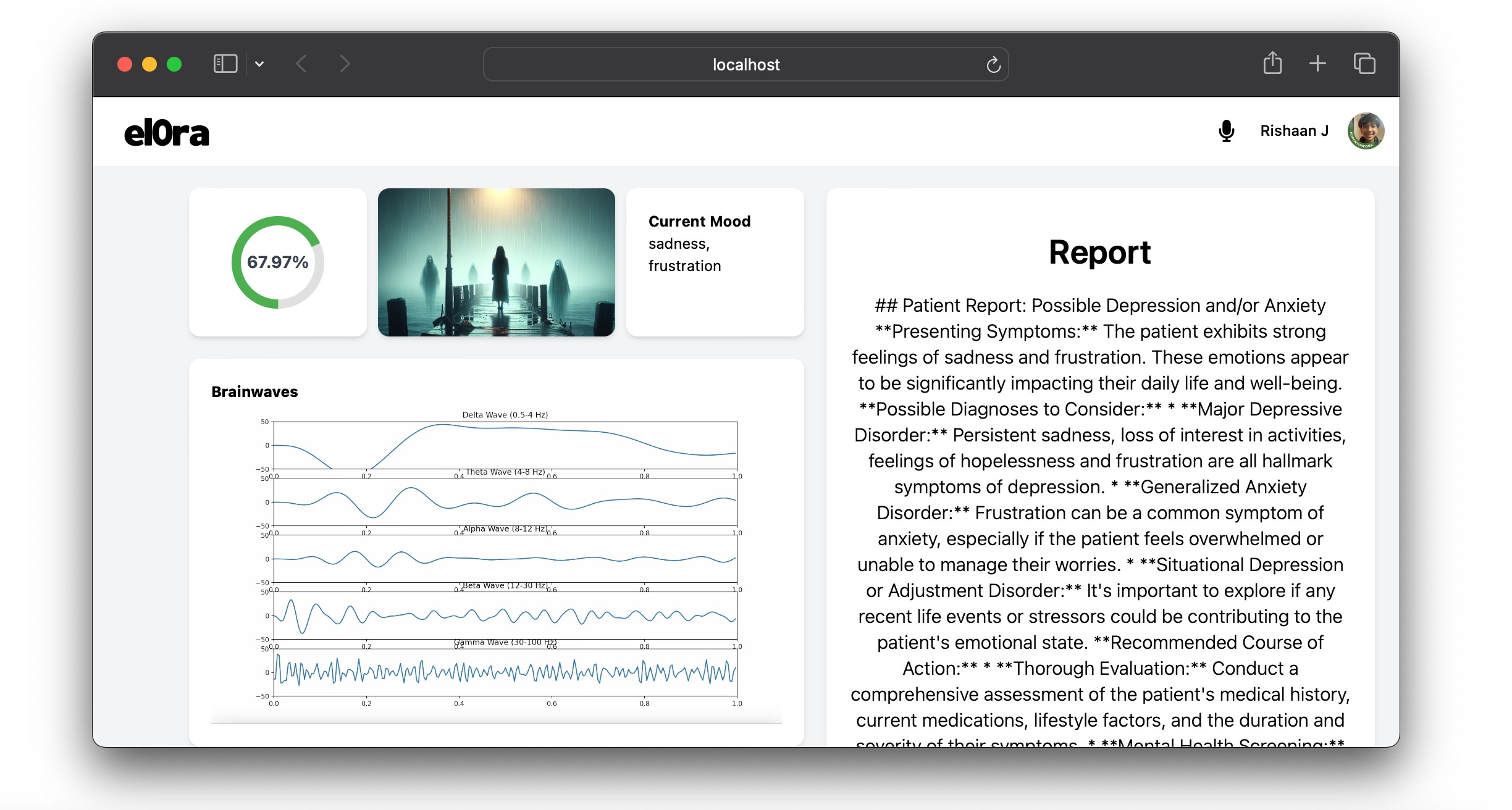The image size is (1512, 810).
Task: Reload the localhost page
Action: click(x=993, y=65)
